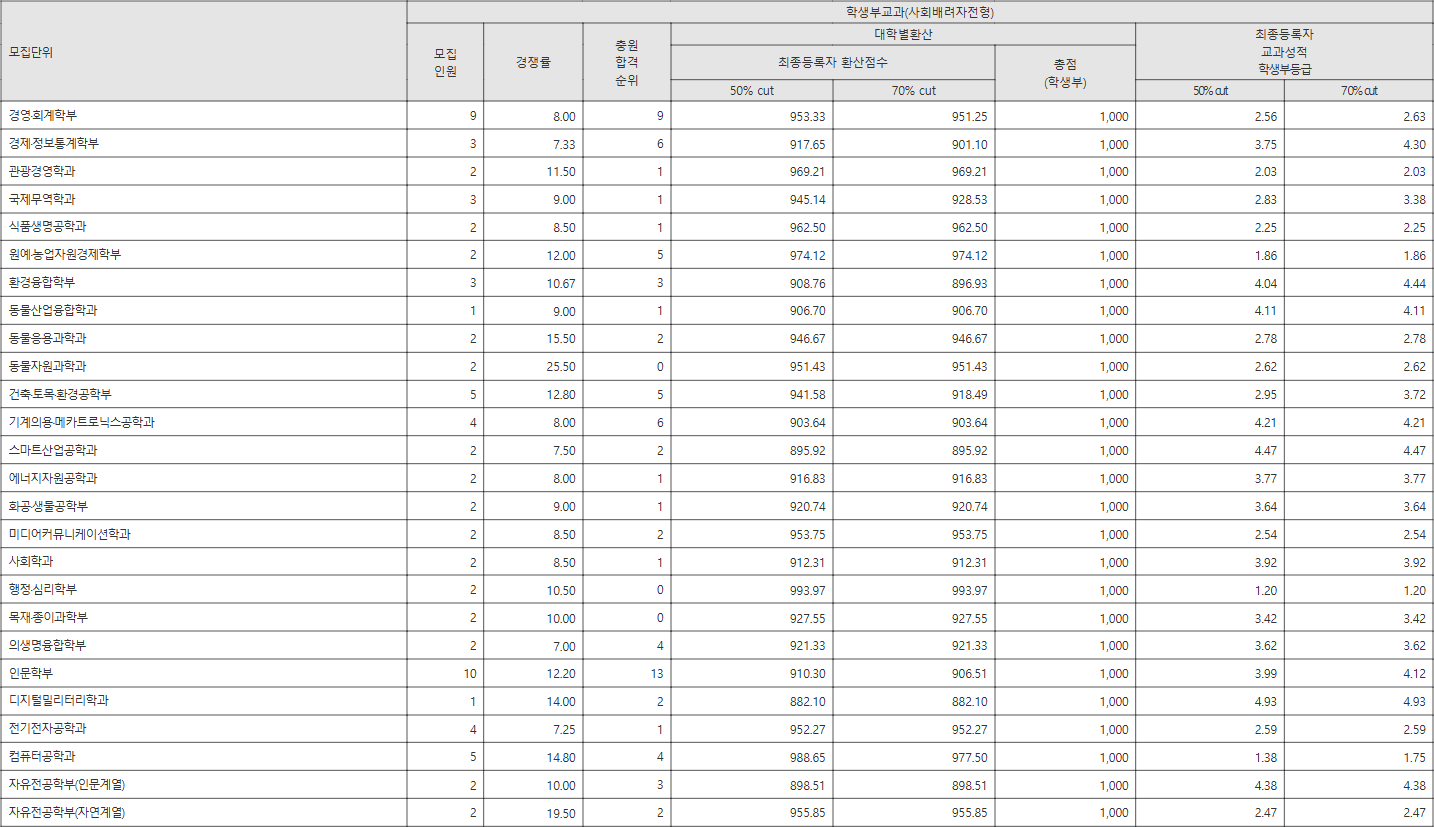Click the 자유전공학부(자연계열) row label

(x=67, y=812)
